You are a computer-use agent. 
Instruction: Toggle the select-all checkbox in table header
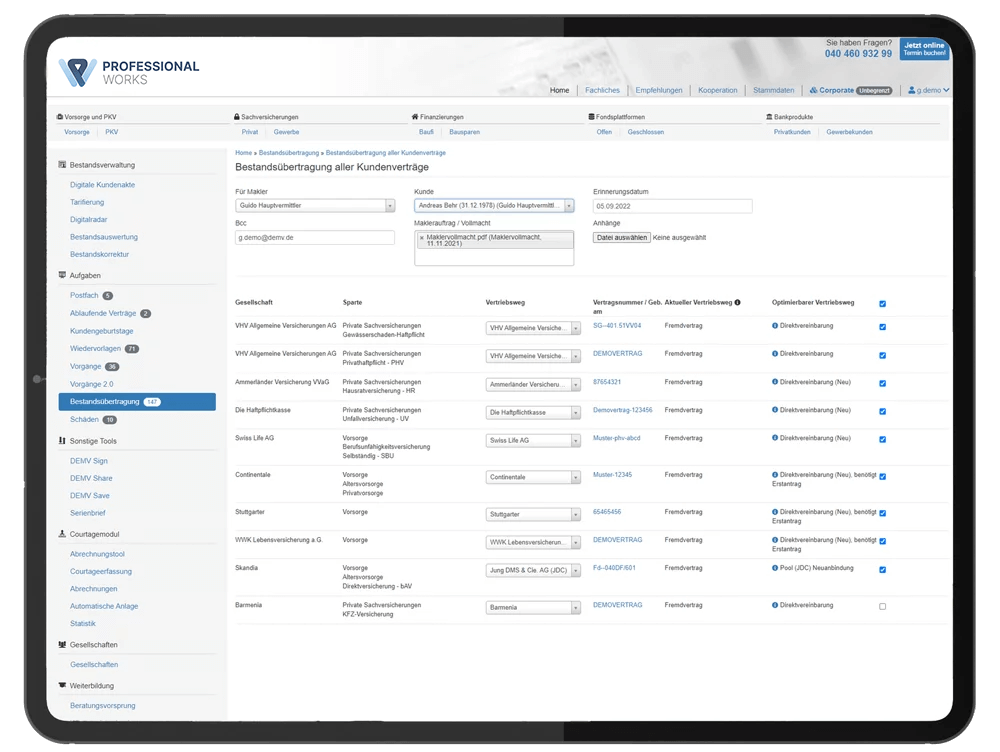(883, 304)
